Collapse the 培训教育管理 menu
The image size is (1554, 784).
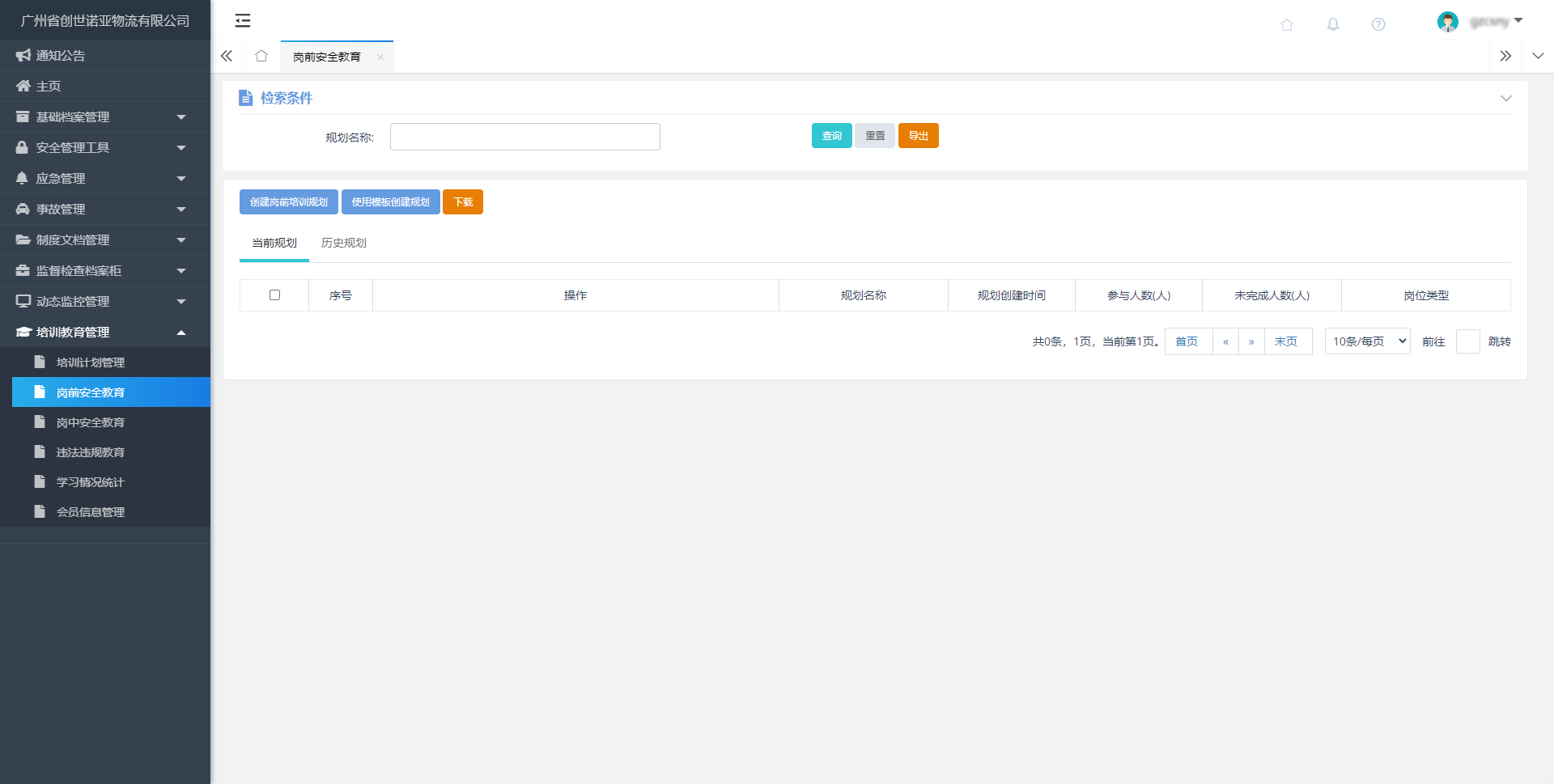(104, 333)
